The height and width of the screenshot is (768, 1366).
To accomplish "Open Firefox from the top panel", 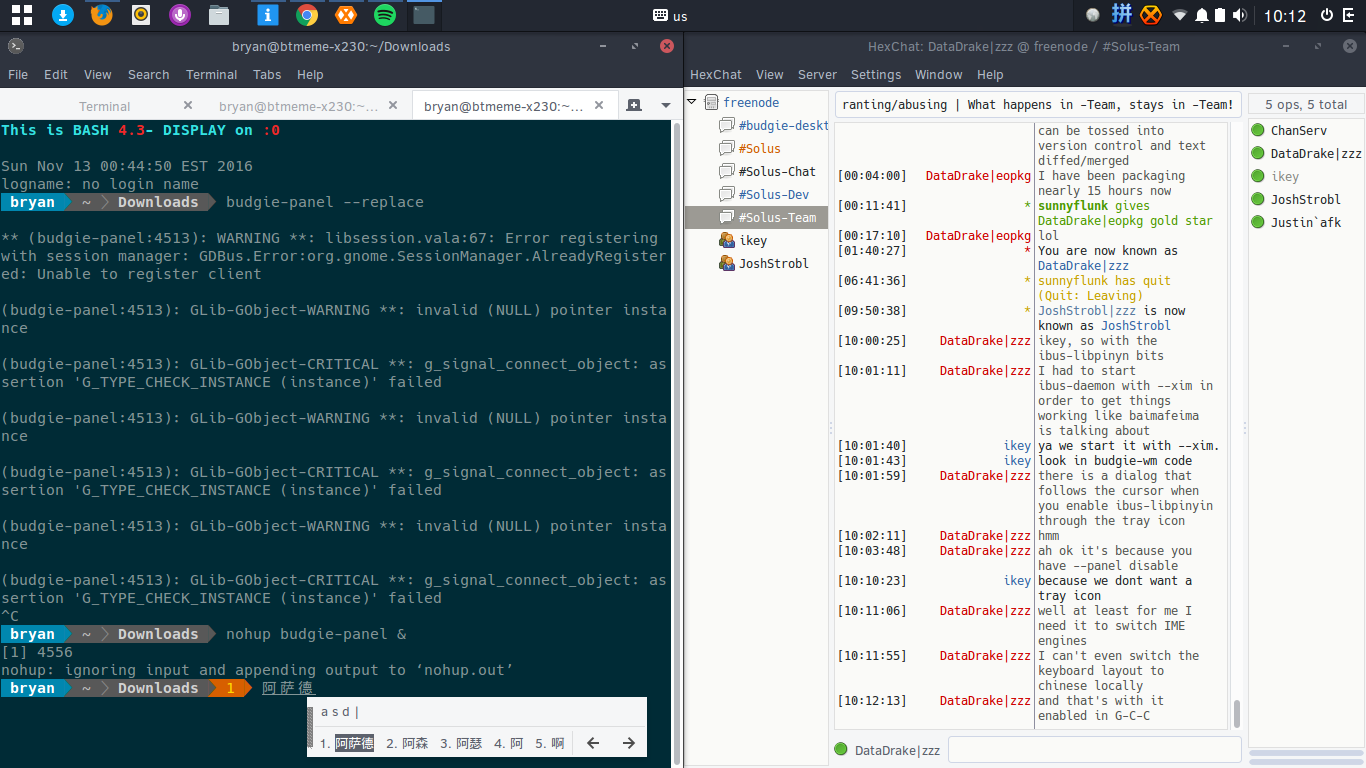I will click(x=101, y=15).
